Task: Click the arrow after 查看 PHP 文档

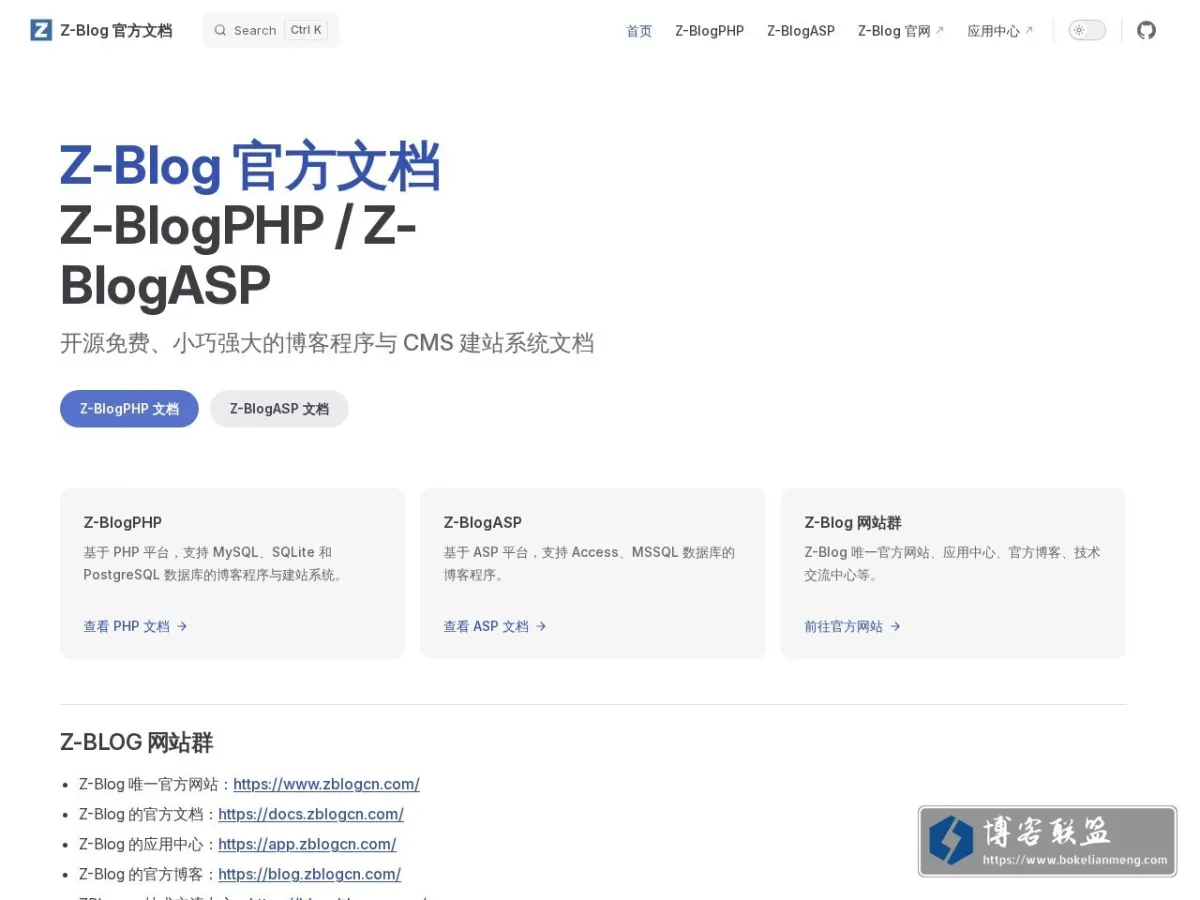Action: [182, 626]
